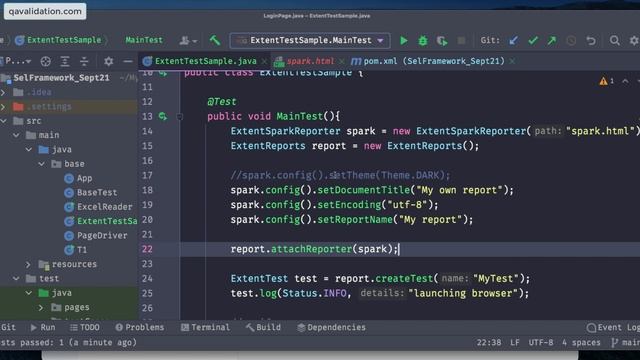This screenshot has width=640, height=360.
Task: Hide the Project tool window with minus icon
Action: pos(128,61)
